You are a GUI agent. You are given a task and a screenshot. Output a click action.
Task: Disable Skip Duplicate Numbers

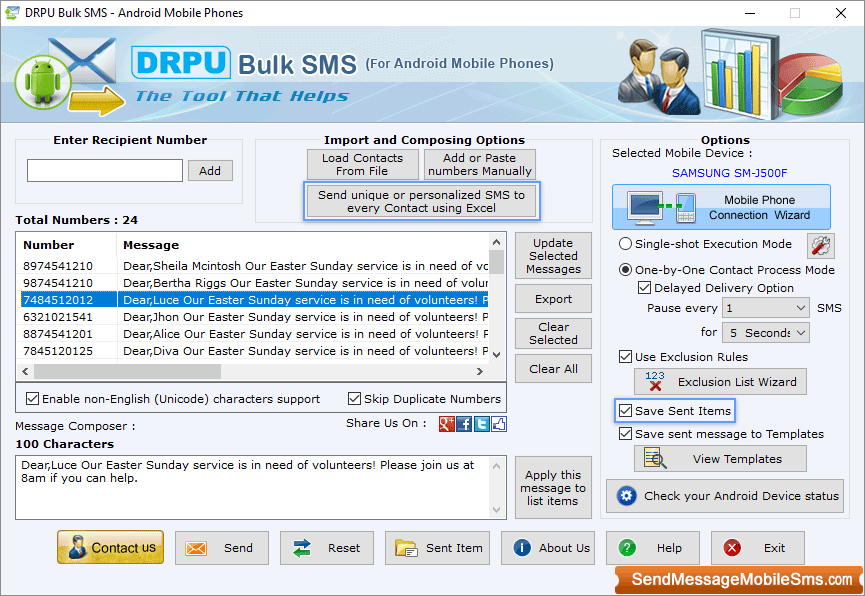coord(355,399)
